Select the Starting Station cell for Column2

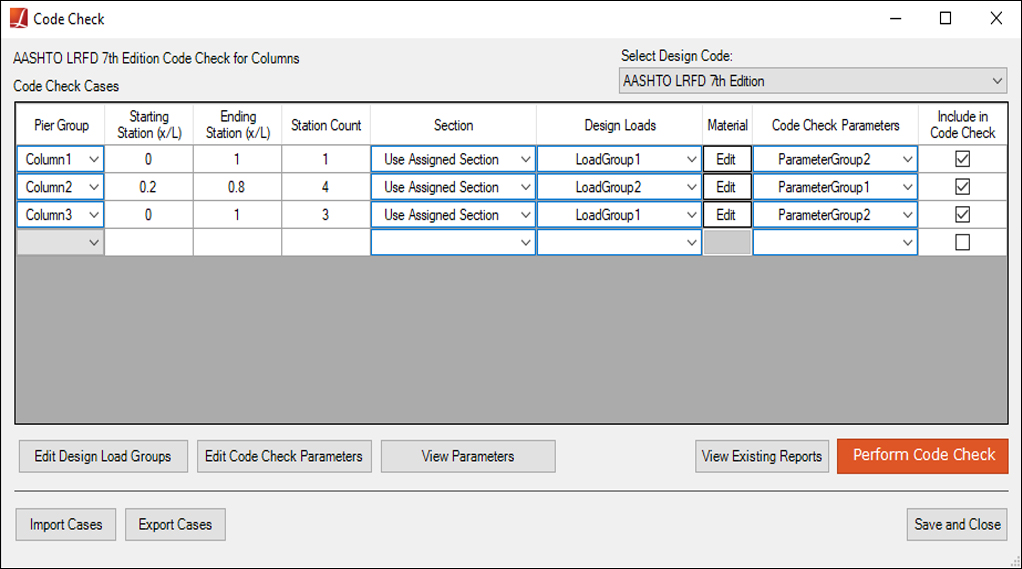tap(149, 187)
